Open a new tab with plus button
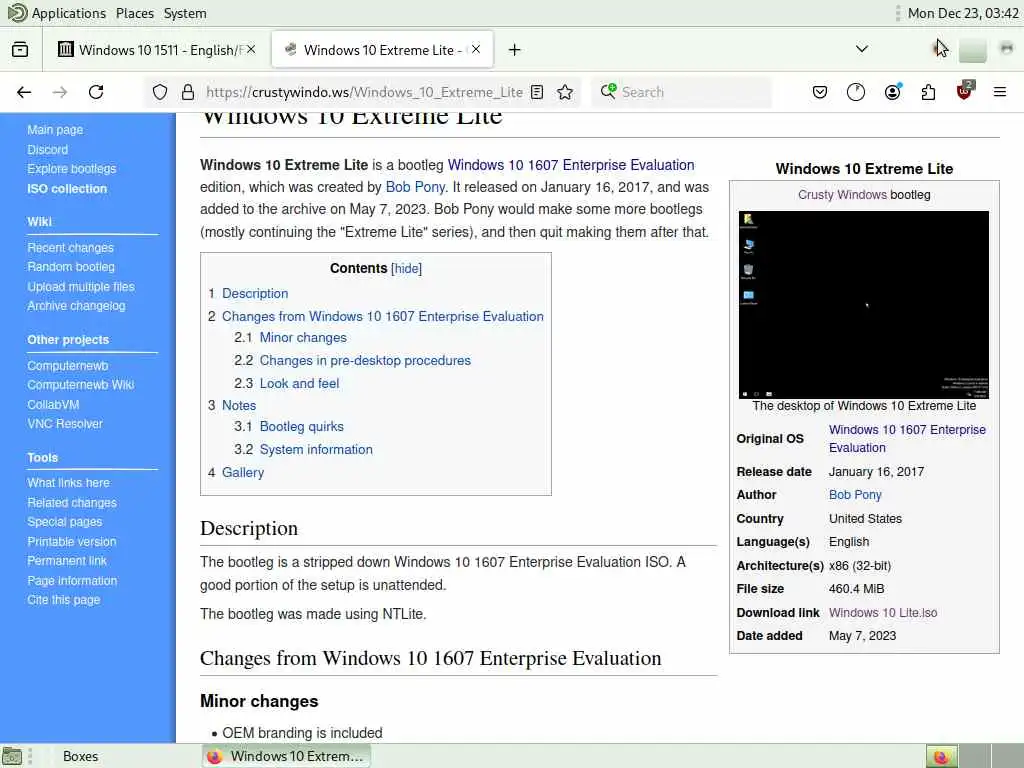Viewport: 1024px width, 768px height. pyautogui.click(x=515, y=50)
